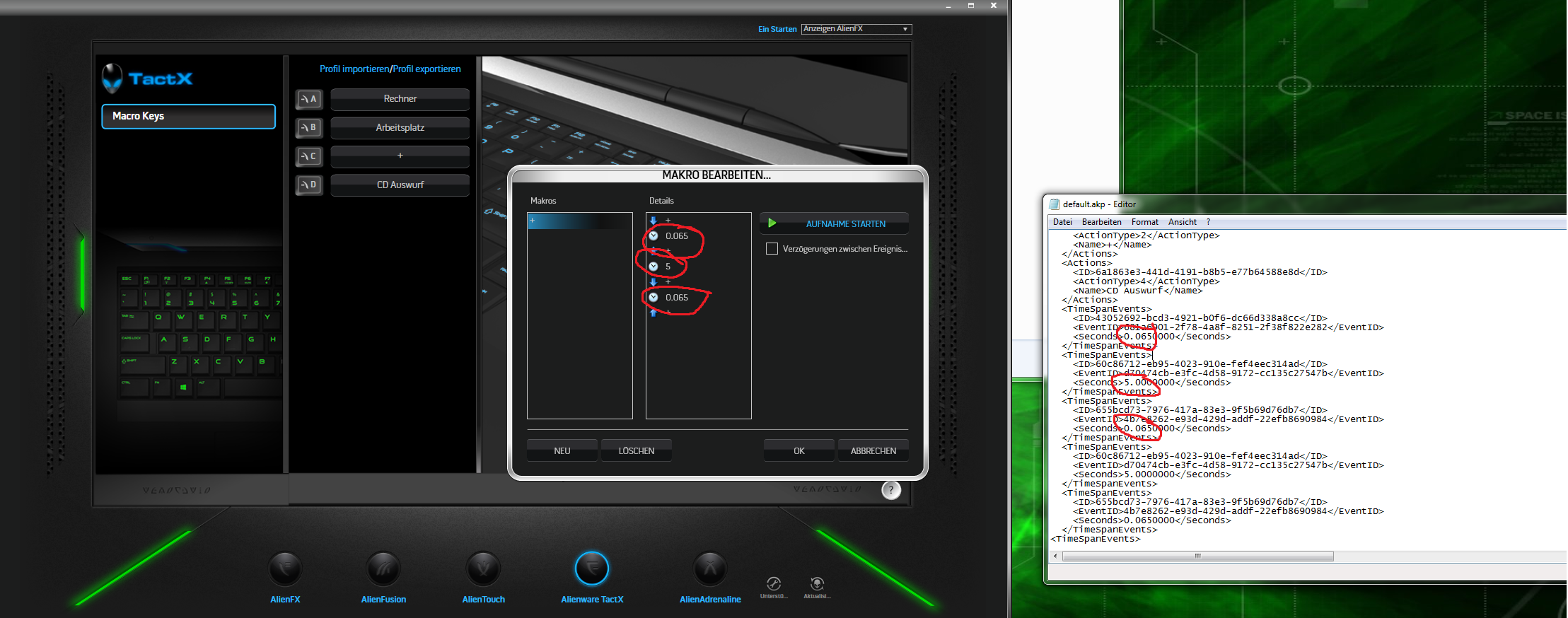Select the highlighted Alienware TactX icon
Screen dimensions: 1568x618
point(592,569)
